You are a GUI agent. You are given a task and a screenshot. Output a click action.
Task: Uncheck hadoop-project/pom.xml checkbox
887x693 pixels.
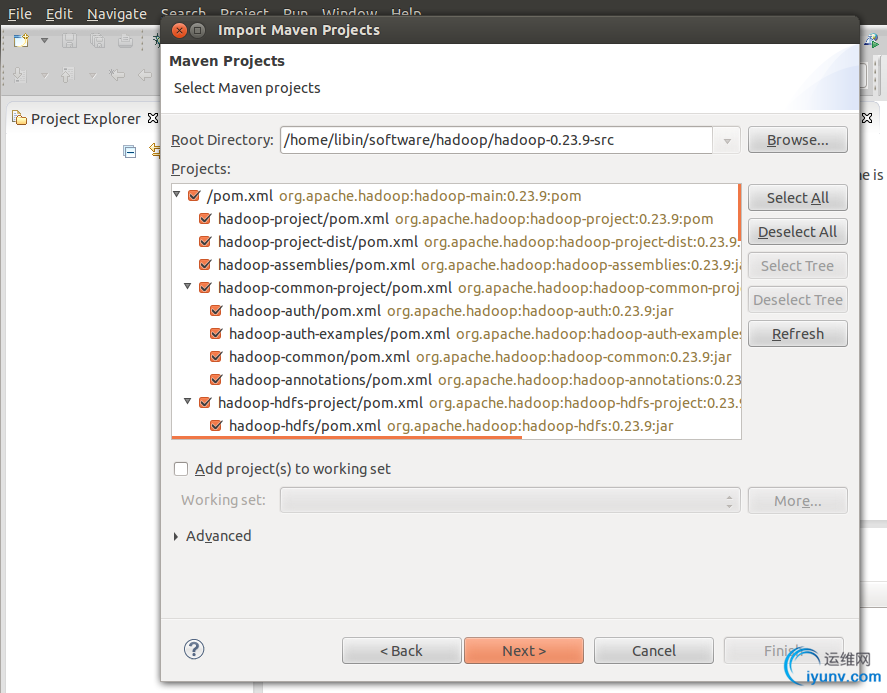coord(205,219)
